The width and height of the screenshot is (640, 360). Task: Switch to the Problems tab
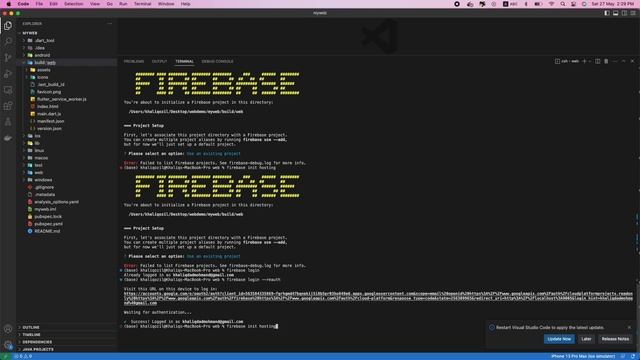[x=134, y=61]
